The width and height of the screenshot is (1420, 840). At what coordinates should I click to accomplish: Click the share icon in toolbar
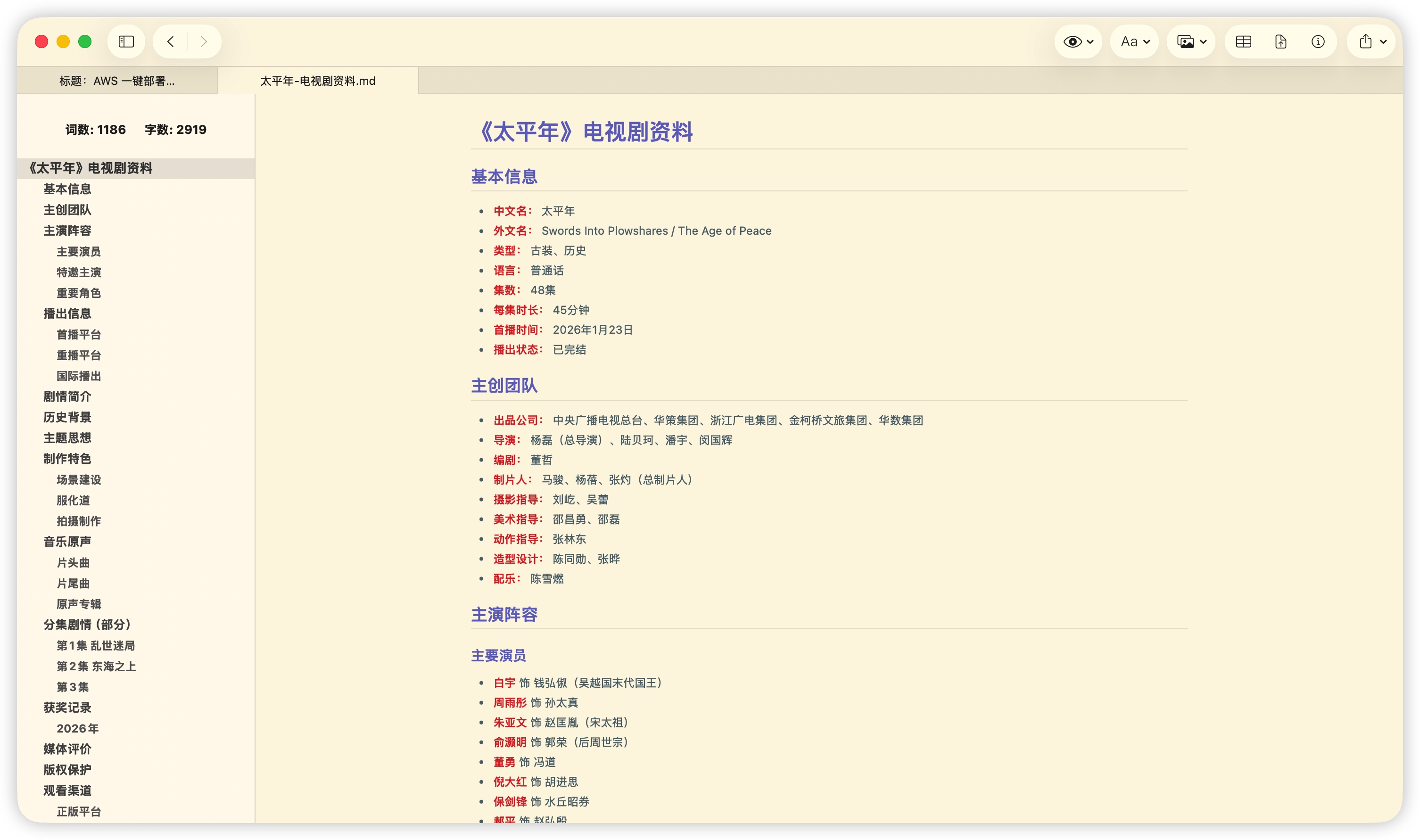(1365, 41)
